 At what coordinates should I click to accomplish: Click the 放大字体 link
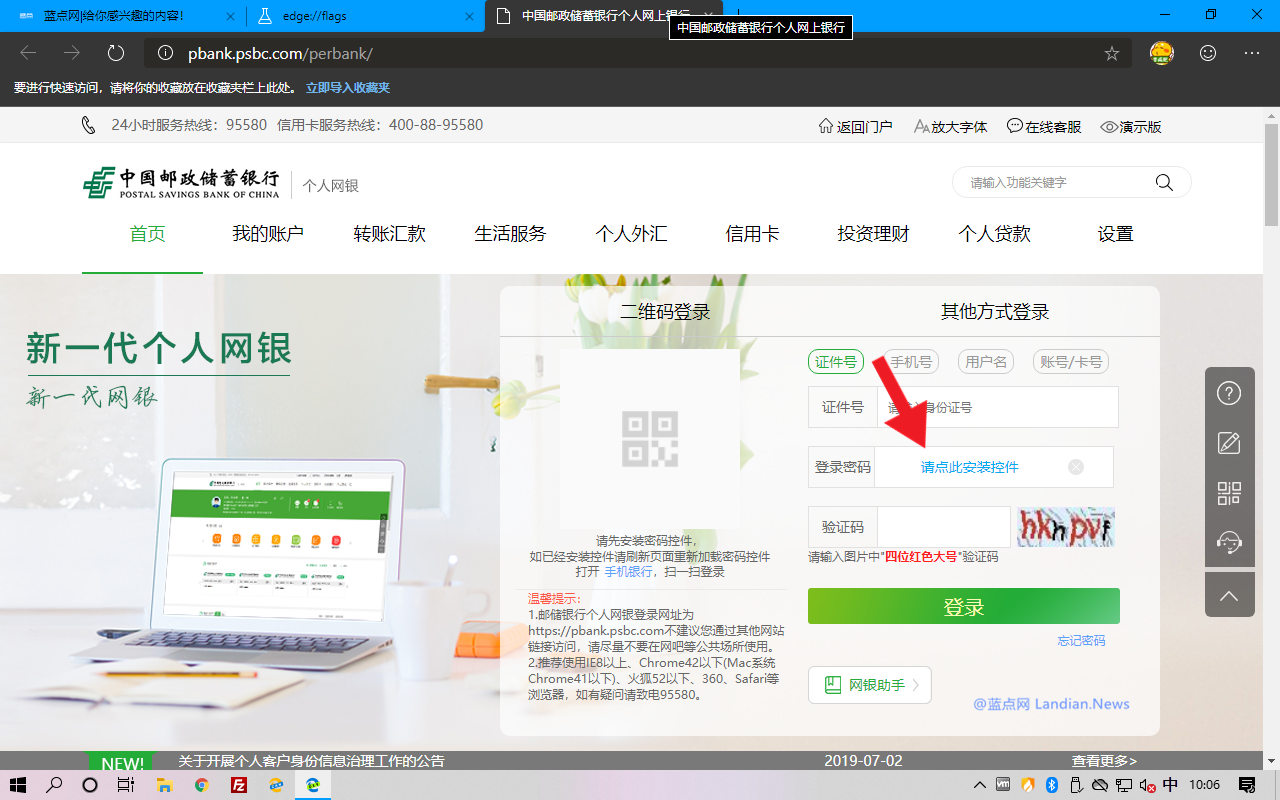(x=951, y=127)
